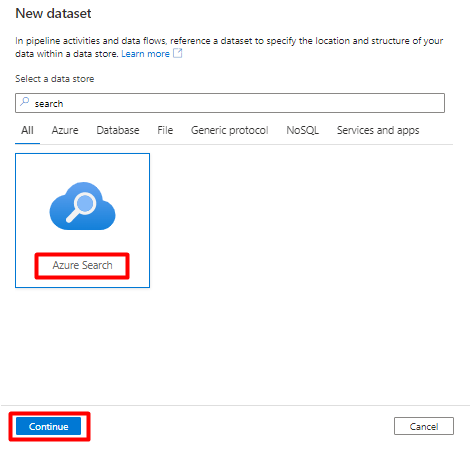Switch to the Database tab
This screenshot has width=470, height=459.
118,130
